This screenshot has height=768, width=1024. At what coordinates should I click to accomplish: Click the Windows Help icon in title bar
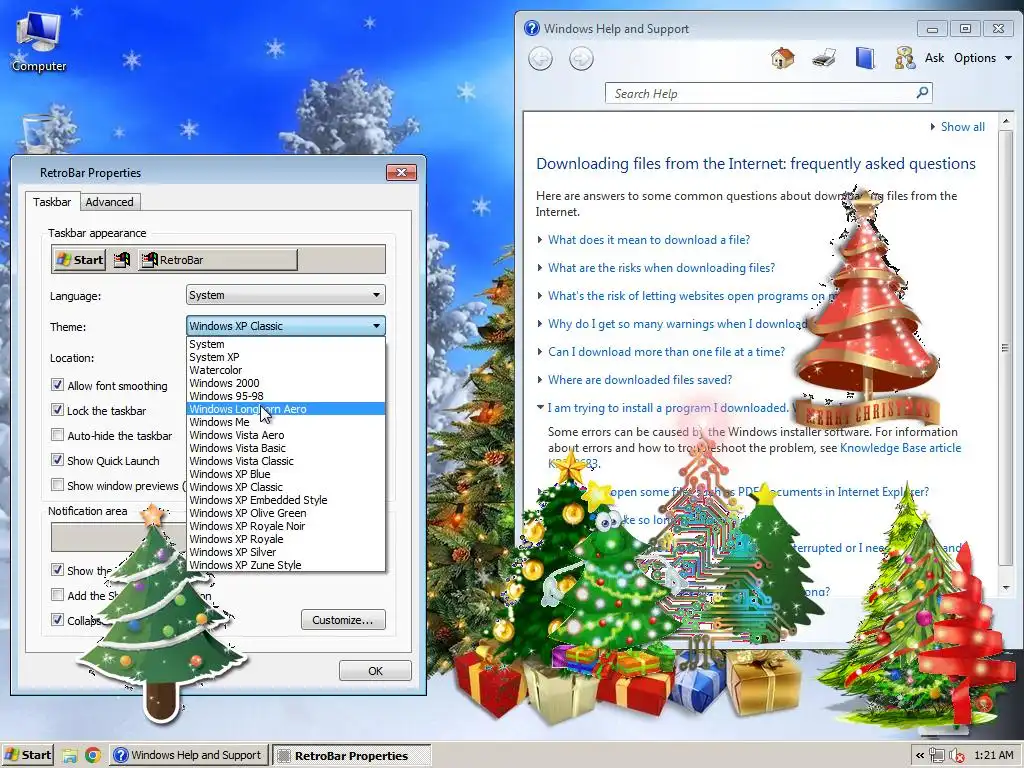tap(532, 28)
